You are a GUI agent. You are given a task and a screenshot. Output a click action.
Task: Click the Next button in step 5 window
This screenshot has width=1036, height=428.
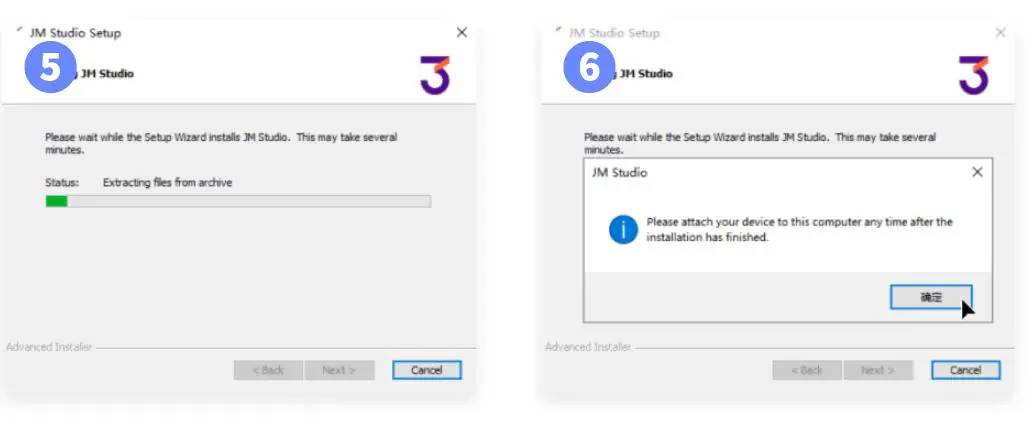[x=340, y=370]
